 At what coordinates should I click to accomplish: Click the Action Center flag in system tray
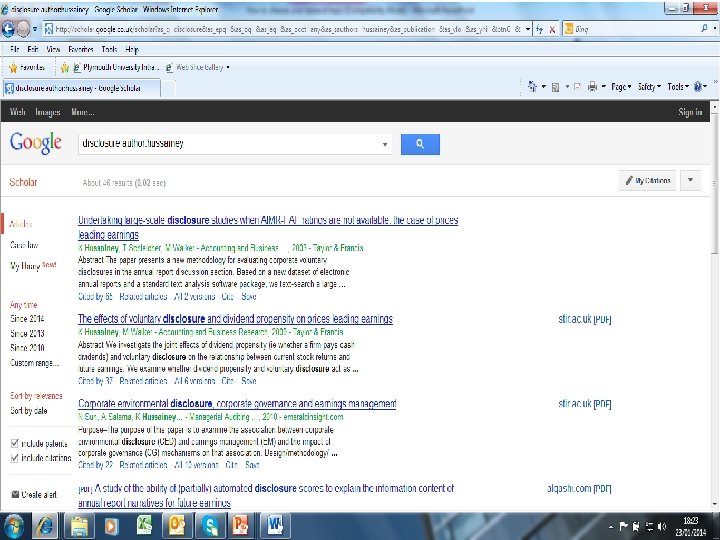click(x=623, y=526)
